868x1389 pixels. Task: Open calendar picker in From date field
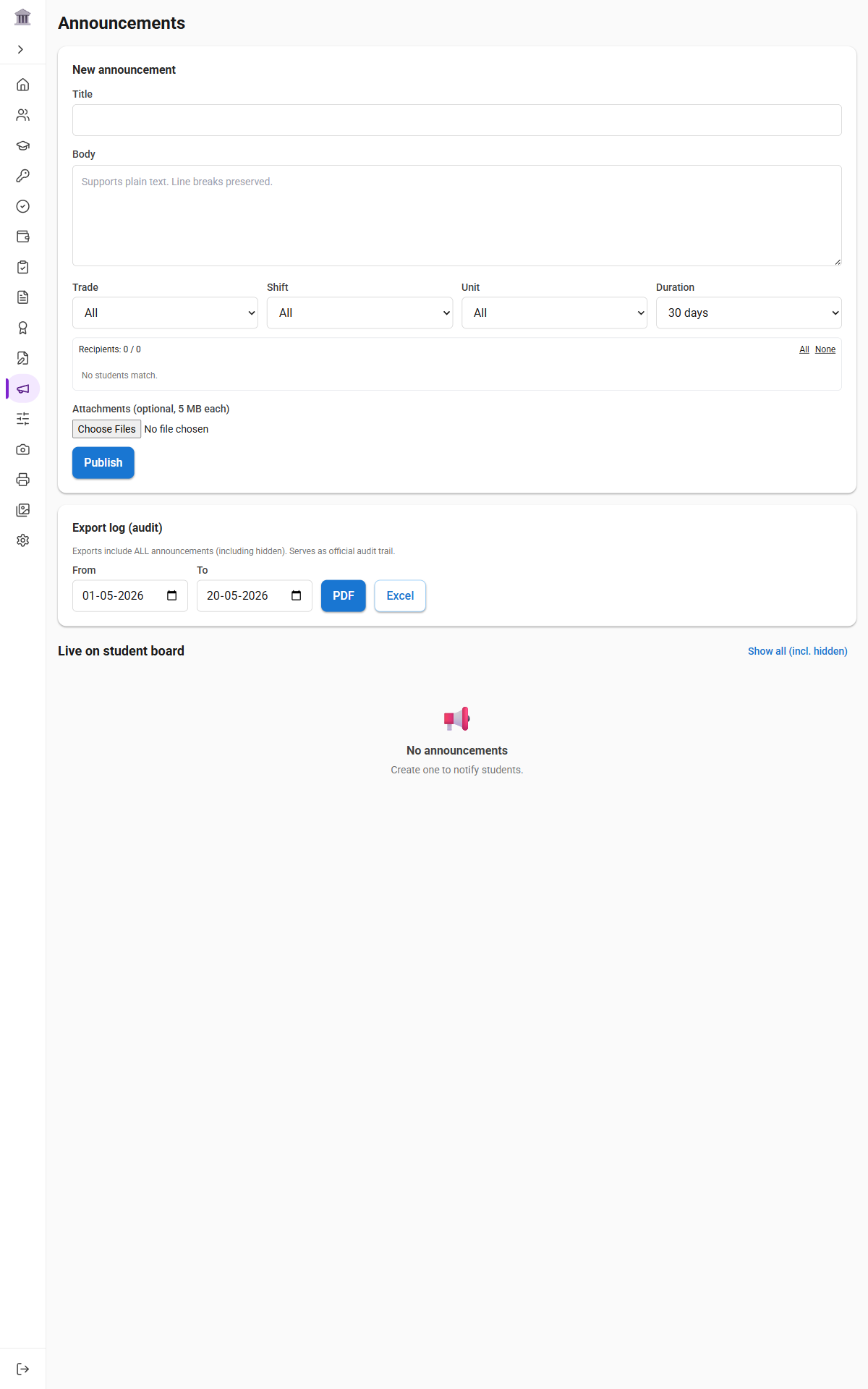(172, 595)
